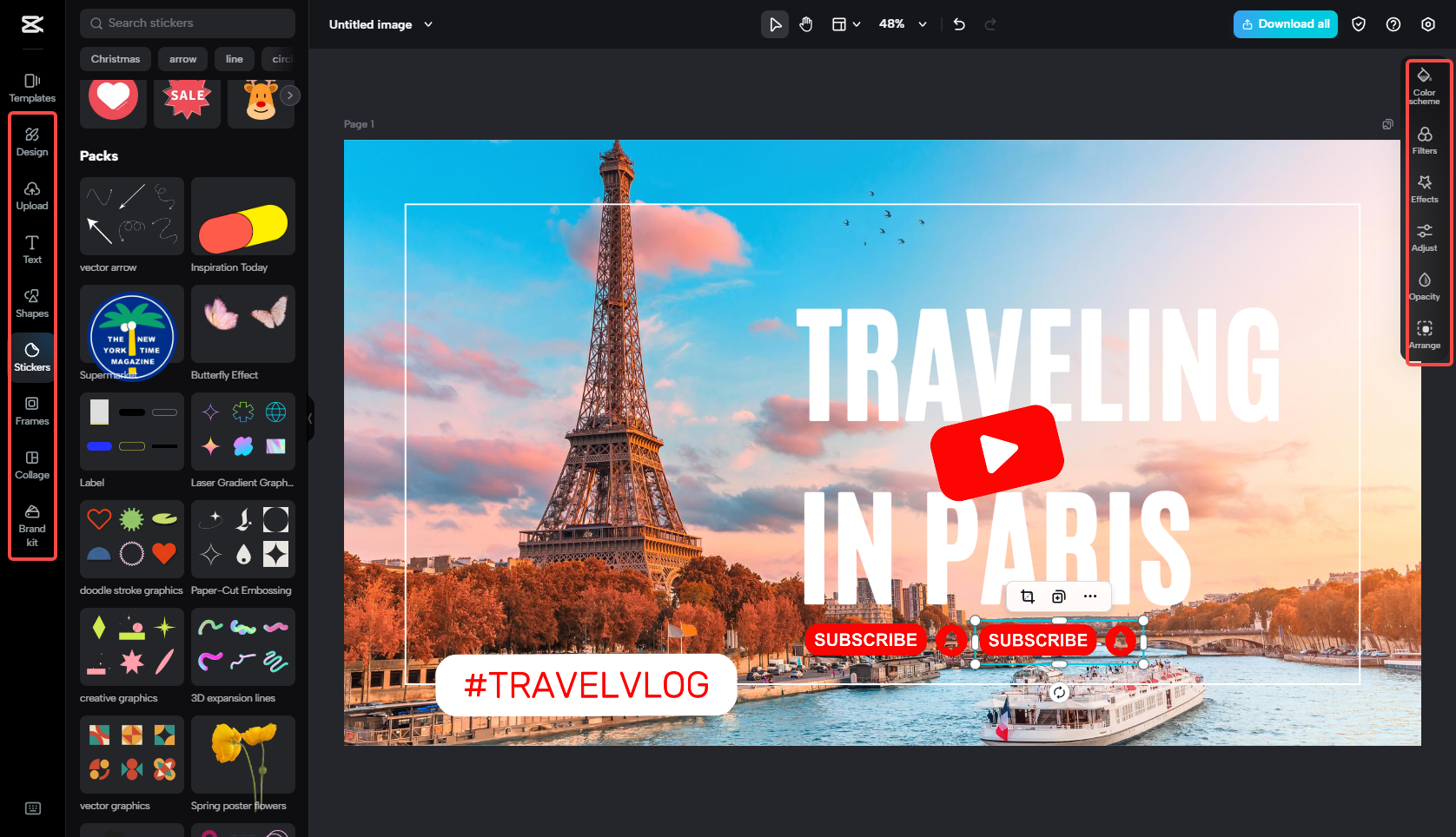Open the Frames panel
Viewport: 1456px width, 837px height.
(32, 411)
